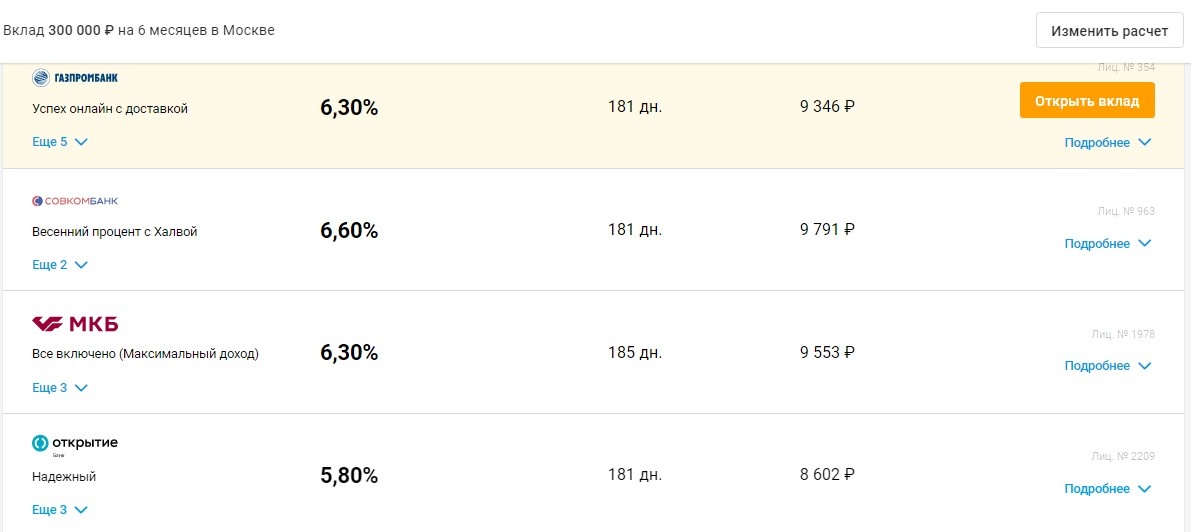
Task: Show 'Подробнее' details for Otkritie deposit
Action: pos(1107,489)
